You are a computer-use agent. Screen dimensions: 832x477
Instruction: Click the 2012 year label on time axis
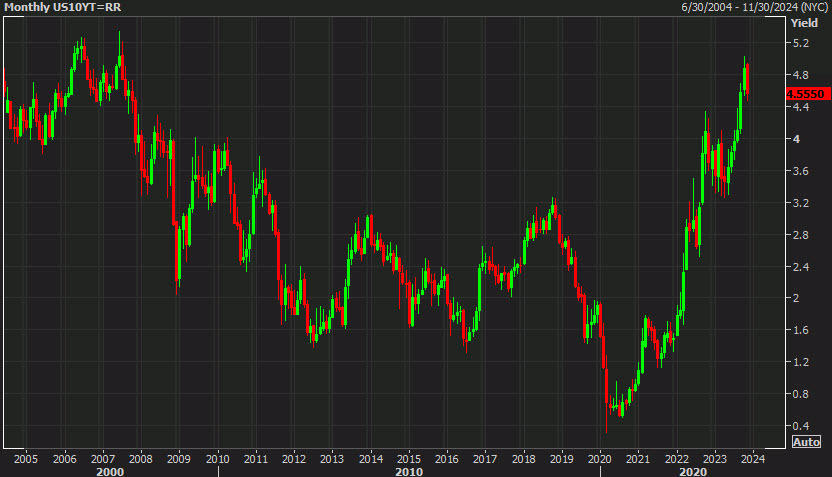[x=294, y=459]
